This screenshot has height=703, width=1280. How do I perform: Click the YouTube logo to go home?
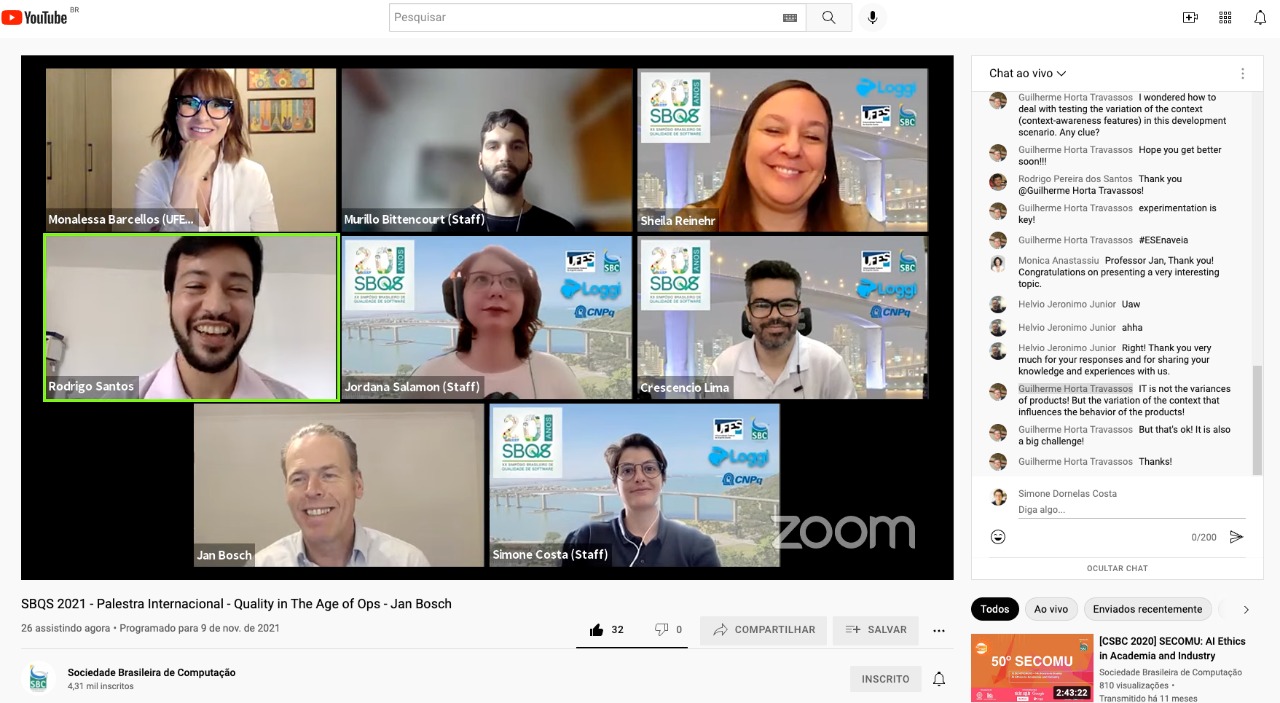[x=36, y=17]
